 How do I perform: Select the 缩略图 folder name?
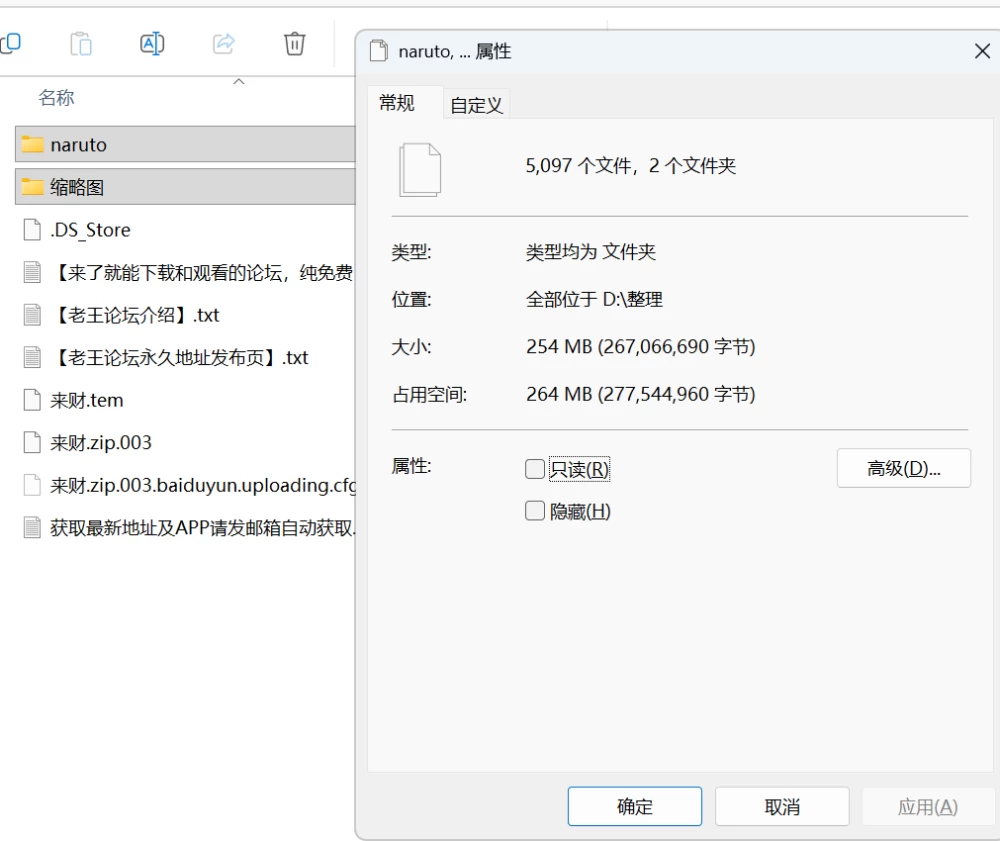(x=77, y=187)
